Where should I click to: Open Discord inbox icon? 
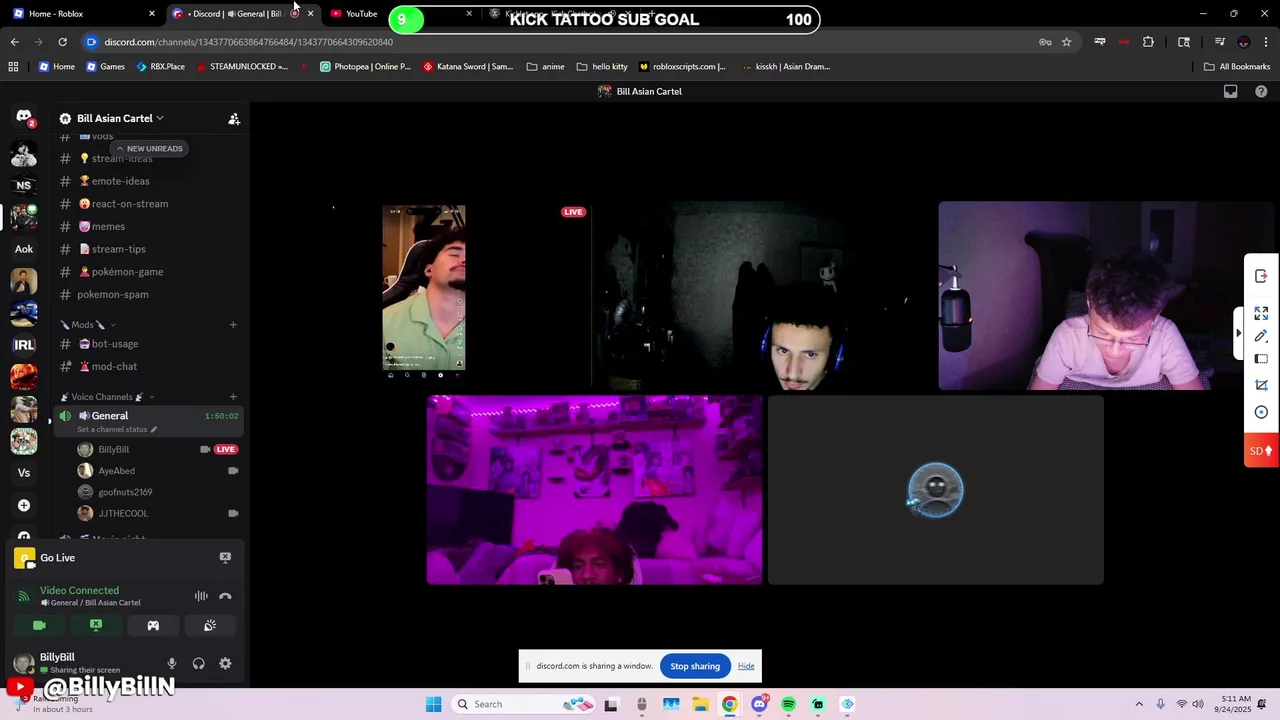(1231, 91)
